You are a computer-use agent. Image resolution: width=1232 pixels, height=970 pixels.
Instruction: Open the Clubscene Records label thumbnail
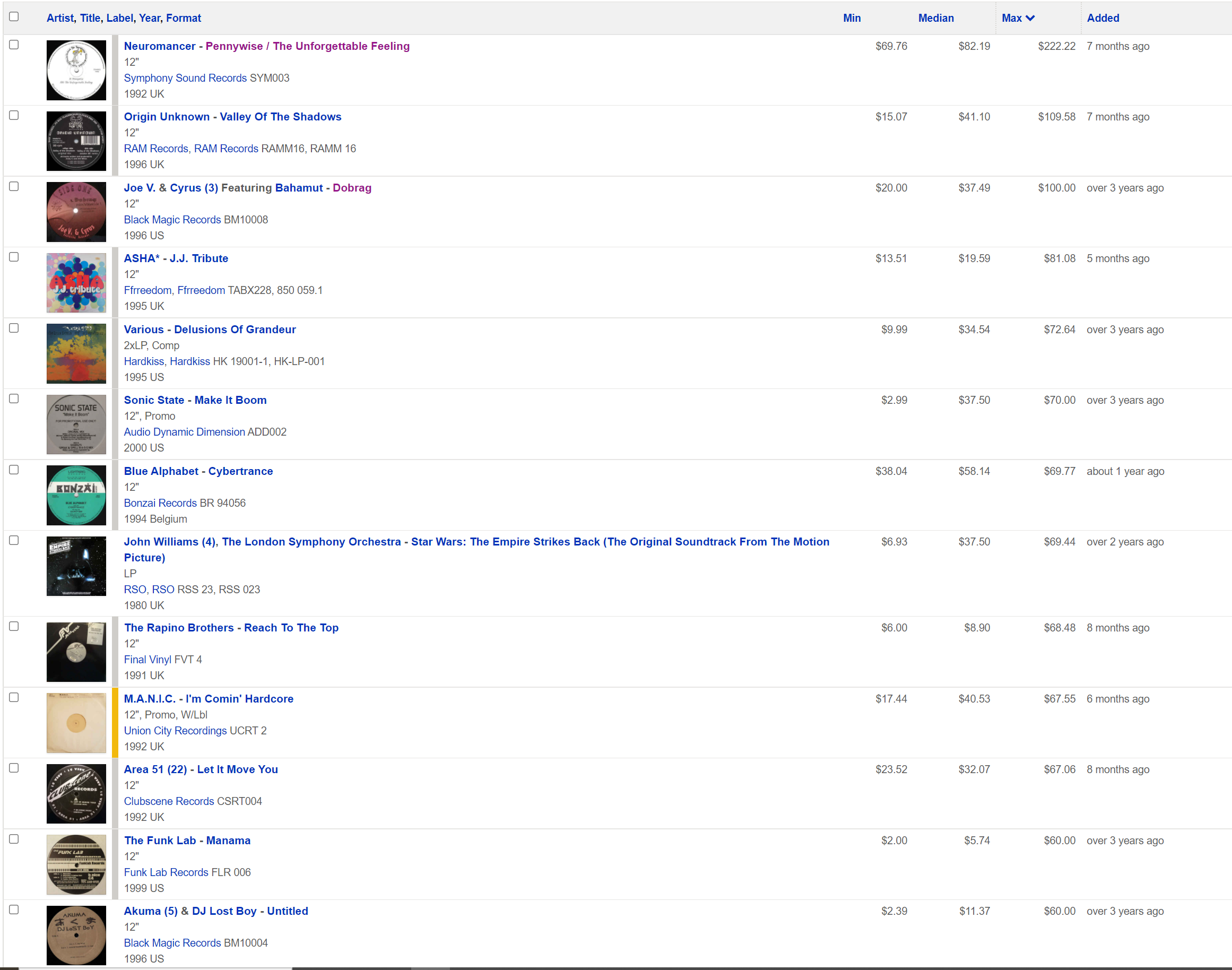76,794
